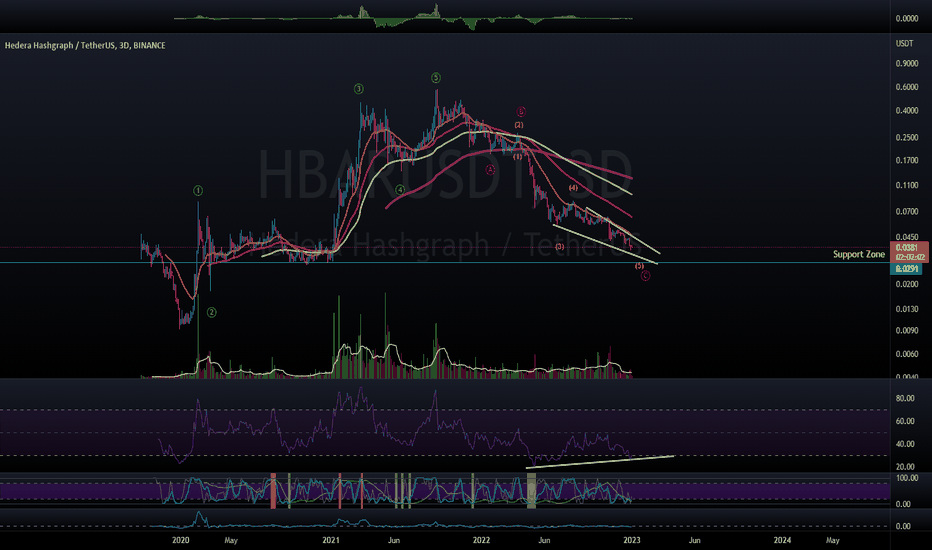The image size is (932, 550).
Task: Click the 0.0060 price axis label
Action: click(x=907, y=354)
